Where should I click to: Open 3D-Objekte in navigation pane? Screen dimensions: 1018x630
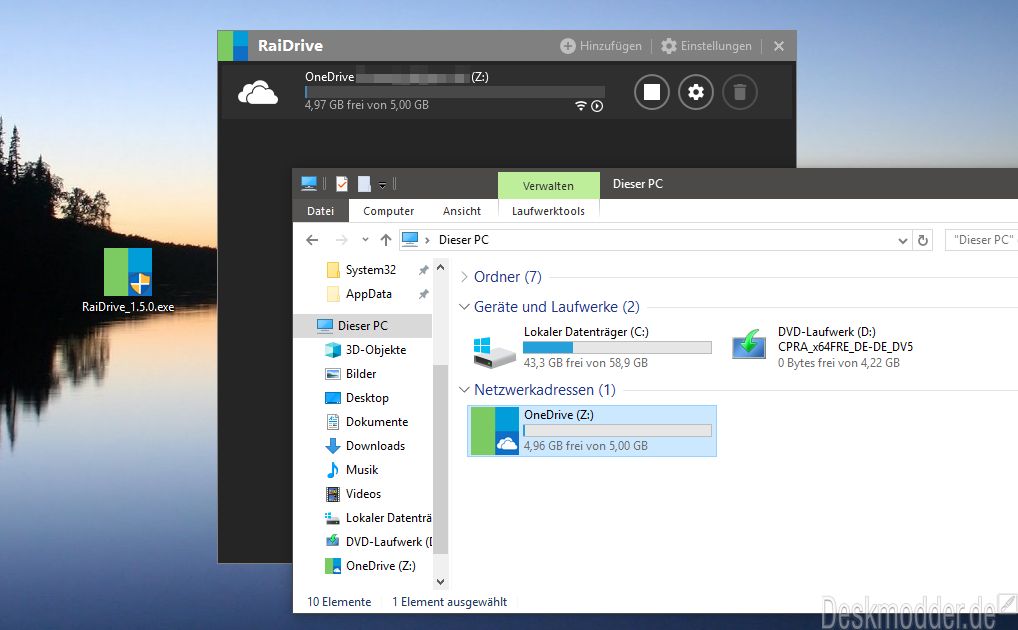click(366, 349)
